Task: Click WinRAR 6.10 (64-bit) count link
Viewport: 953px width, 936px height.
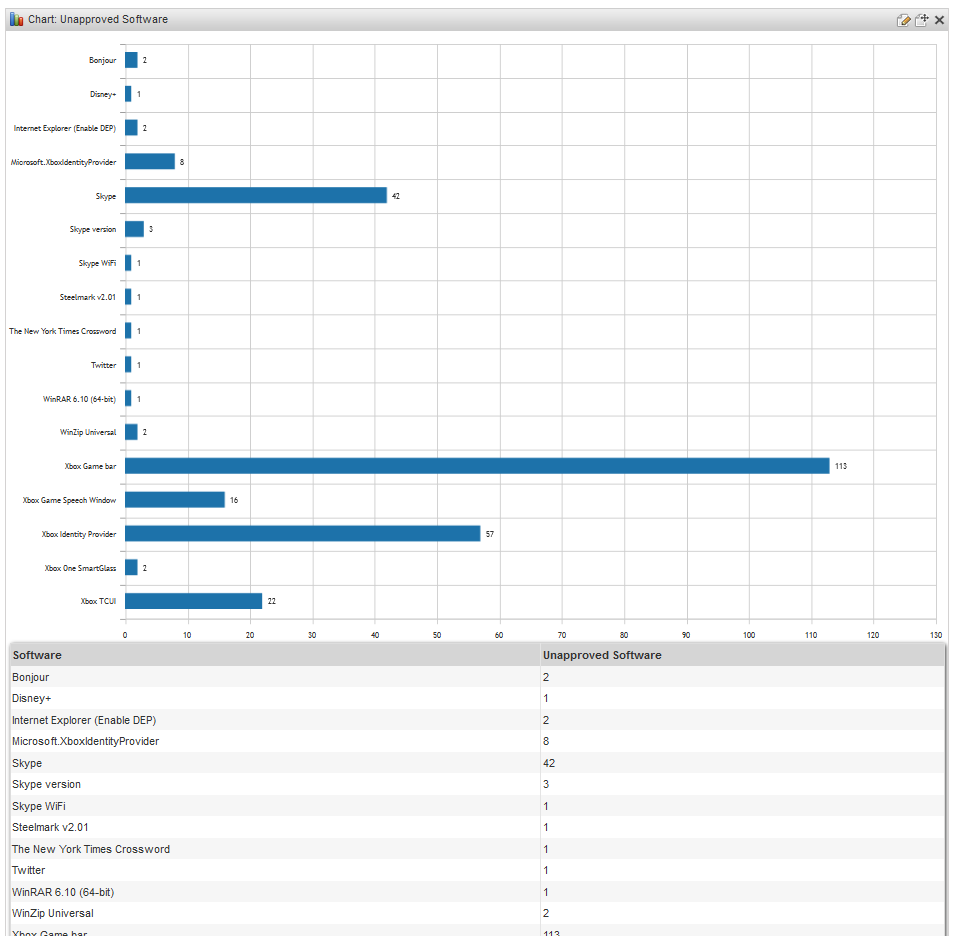Action: point(546,892)
